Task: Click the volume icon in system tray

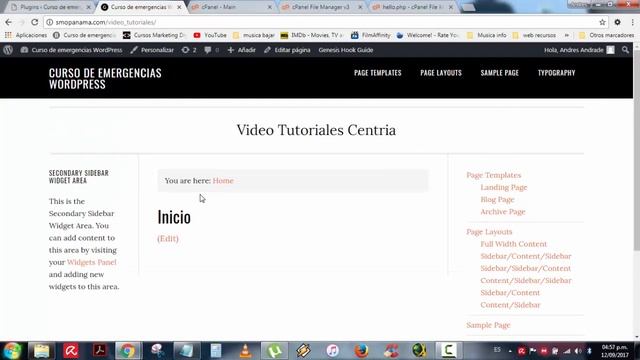Action: tap(578, 351)
